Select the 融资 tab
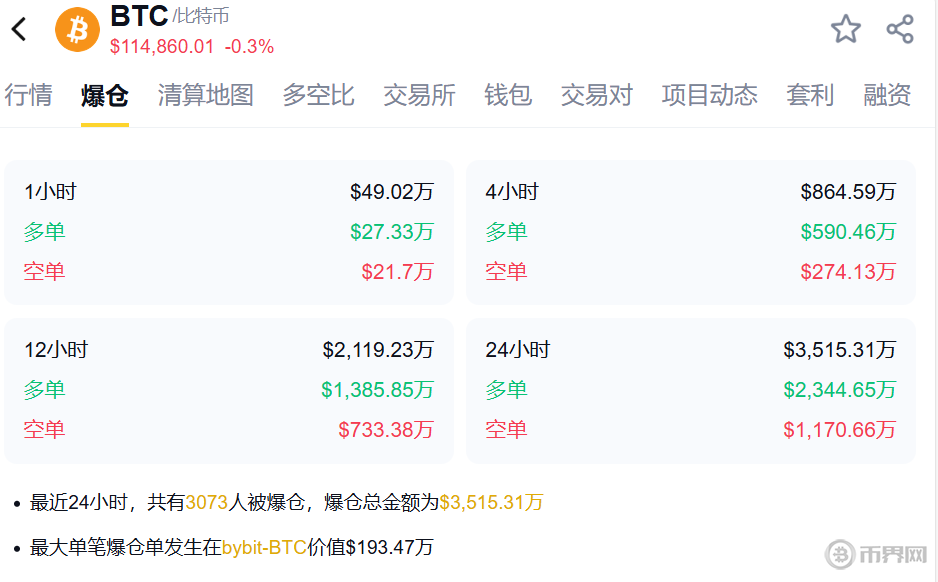The image size is (938, 582). (887, 95)
